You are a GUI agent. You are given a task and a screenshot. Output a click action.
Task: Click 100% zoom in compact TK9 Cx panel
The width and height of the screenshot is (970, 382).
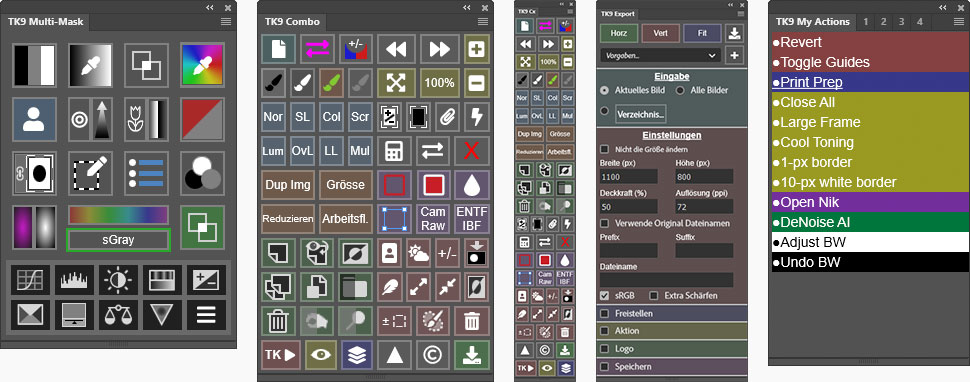(x=548, y=62)
